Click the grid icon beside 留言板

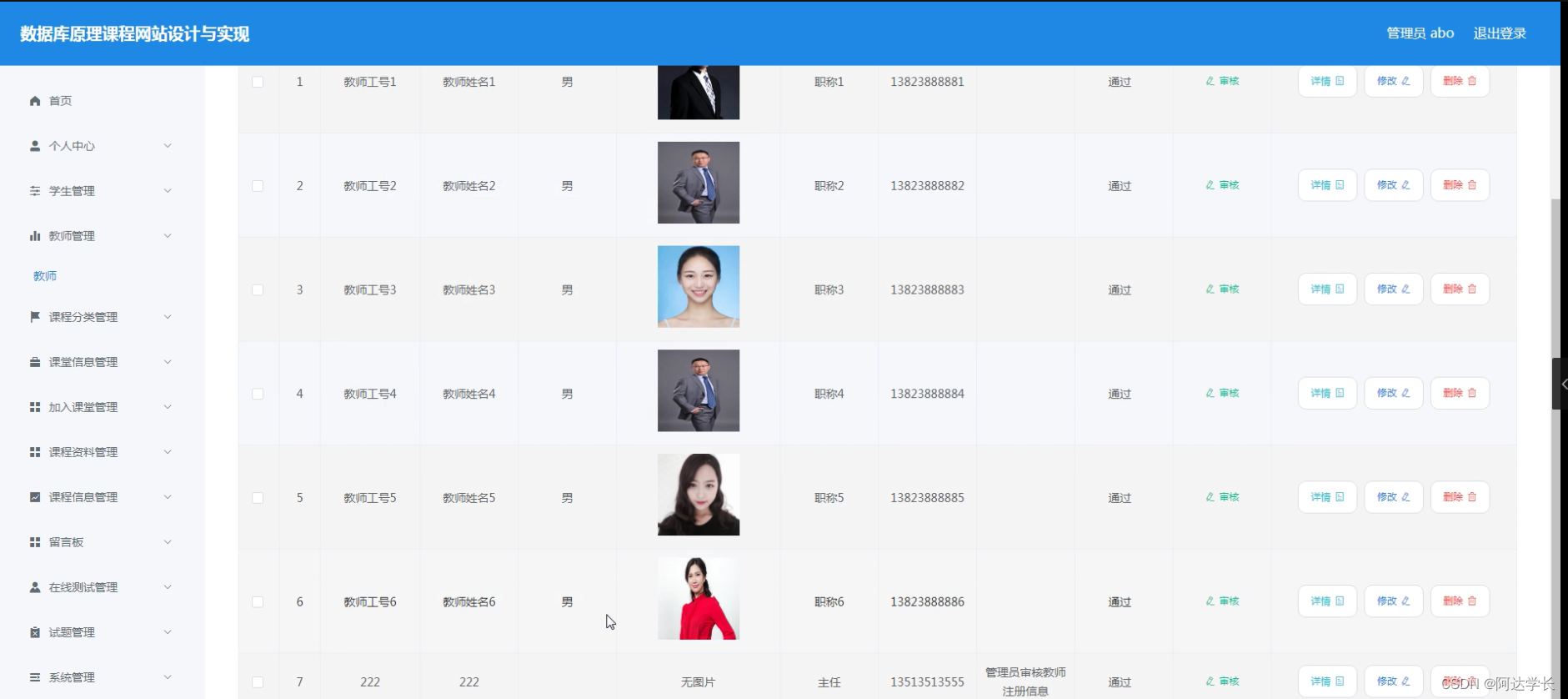(35, 542)
